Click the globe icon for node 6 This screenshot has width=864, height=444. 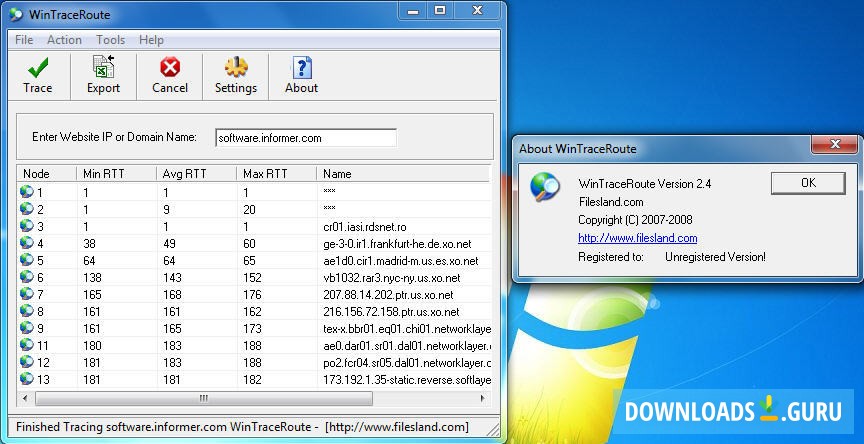point(26,277)
